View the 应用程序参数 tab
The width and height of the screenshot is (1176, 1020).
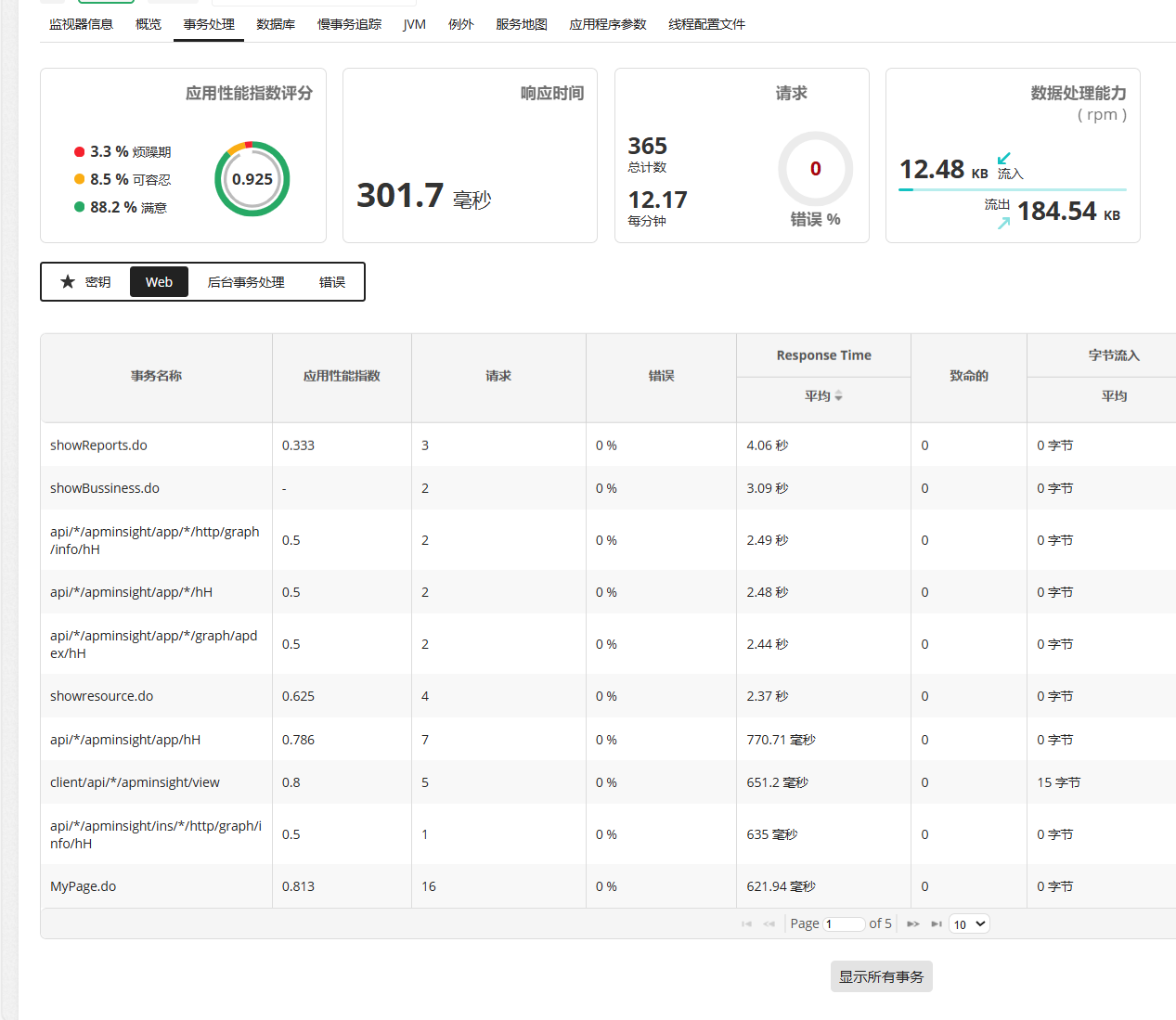pyautogui.click(x=608, y=24)
